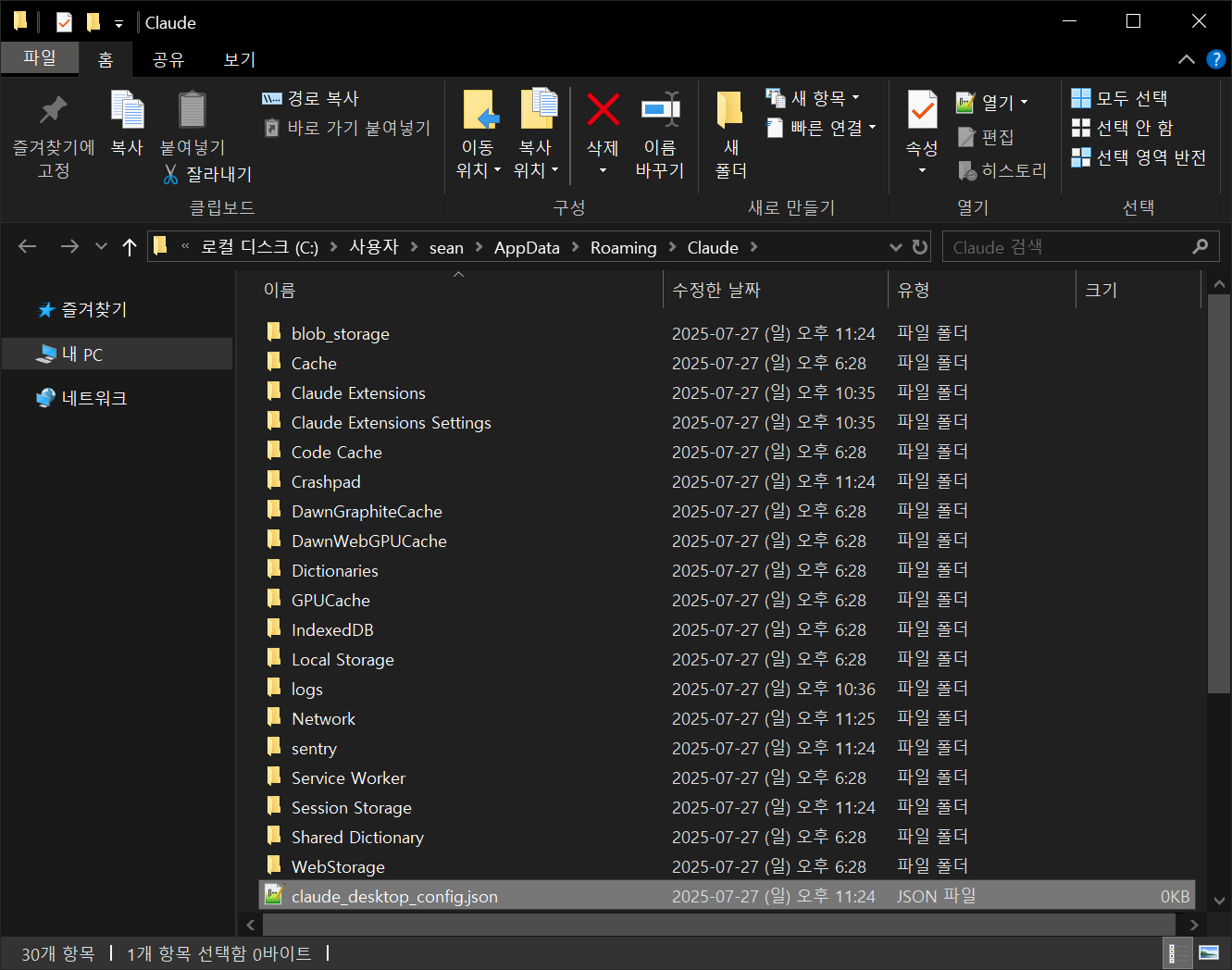
Task: Expand the address bar history dropdown
Action: [895, 247]
